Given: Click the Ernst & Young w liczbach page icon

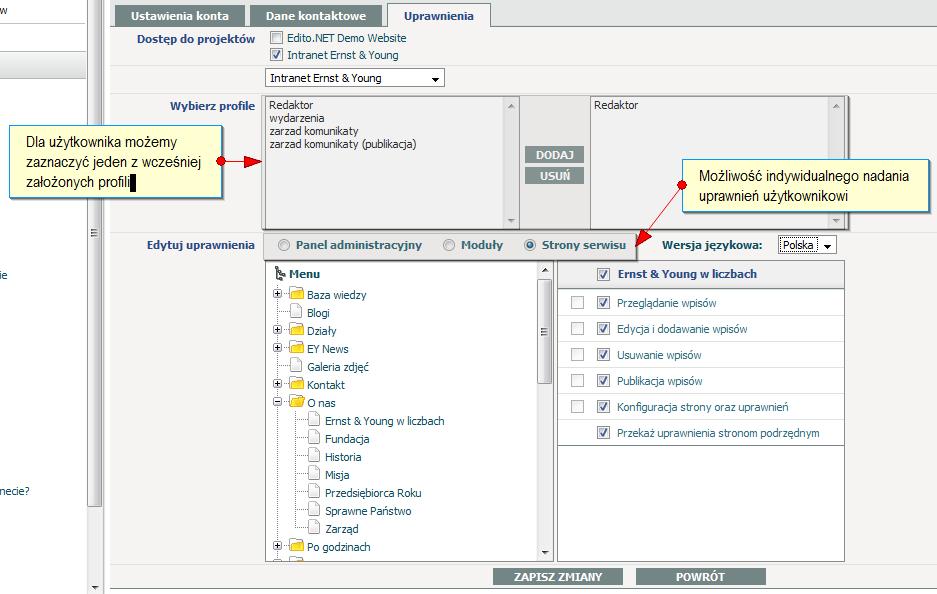Looking at the screenshot, I should click(314, 420).
